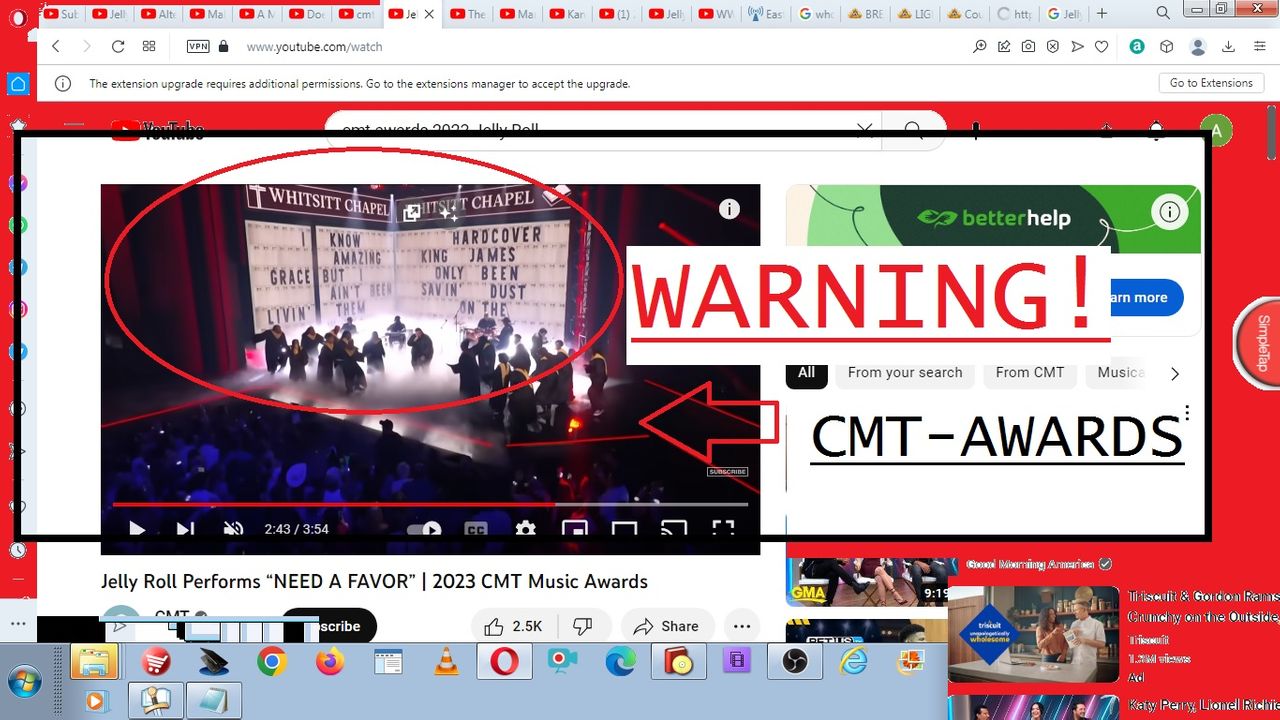
Task: Click the Go to Extensions button
Action: pyautogui.click(x=1210, y=83)
